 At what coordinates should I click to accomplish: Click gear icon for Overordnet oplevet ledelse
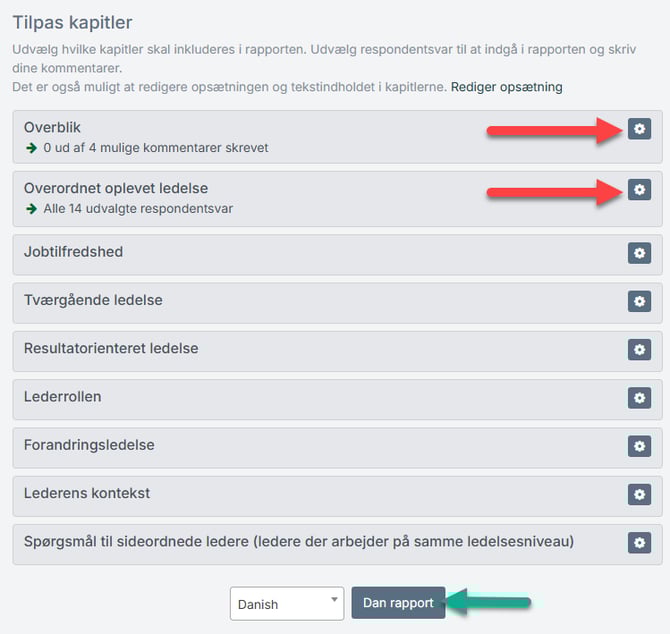tap(639, 189)
